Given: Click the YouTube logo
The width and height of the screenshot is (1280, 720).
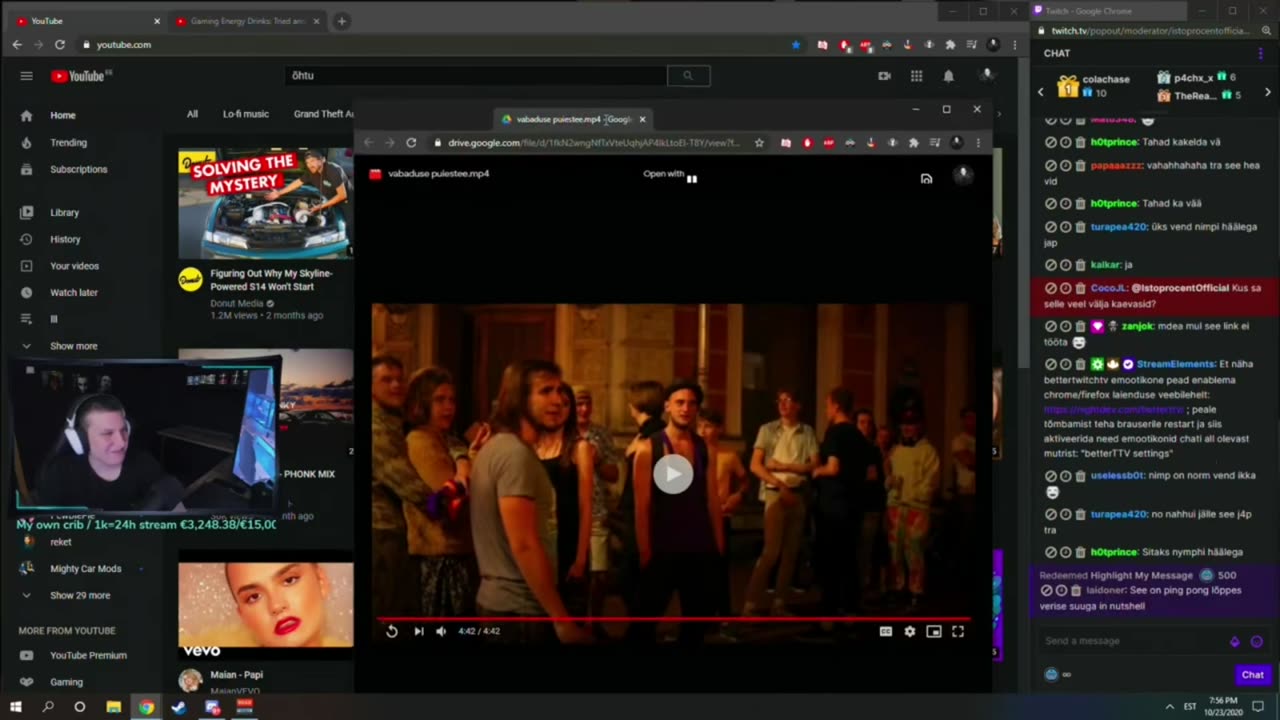Looking at the screenshot, I should 78,76.
